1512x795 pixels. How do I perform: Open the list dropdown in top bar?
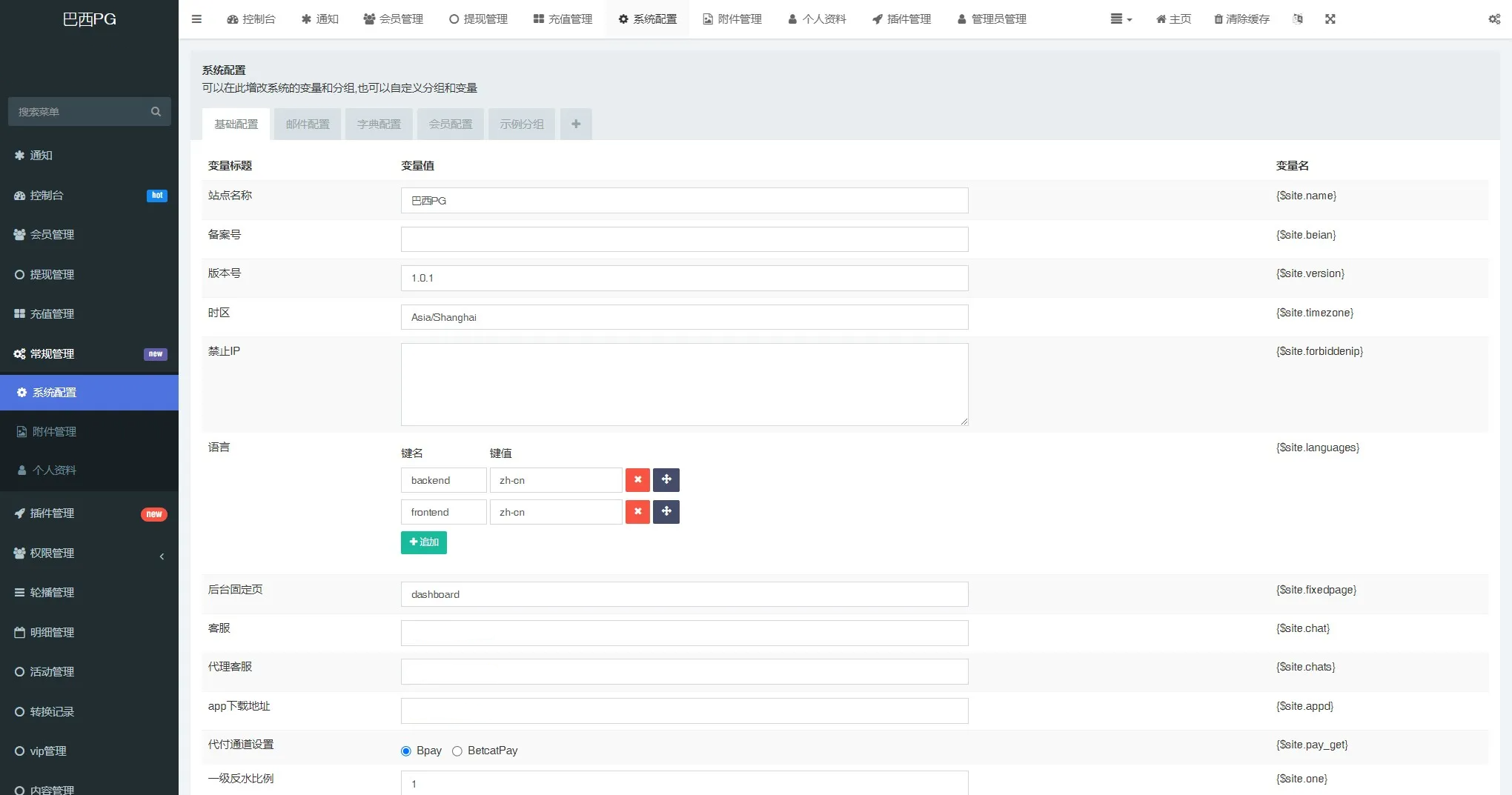point(1121,19)
